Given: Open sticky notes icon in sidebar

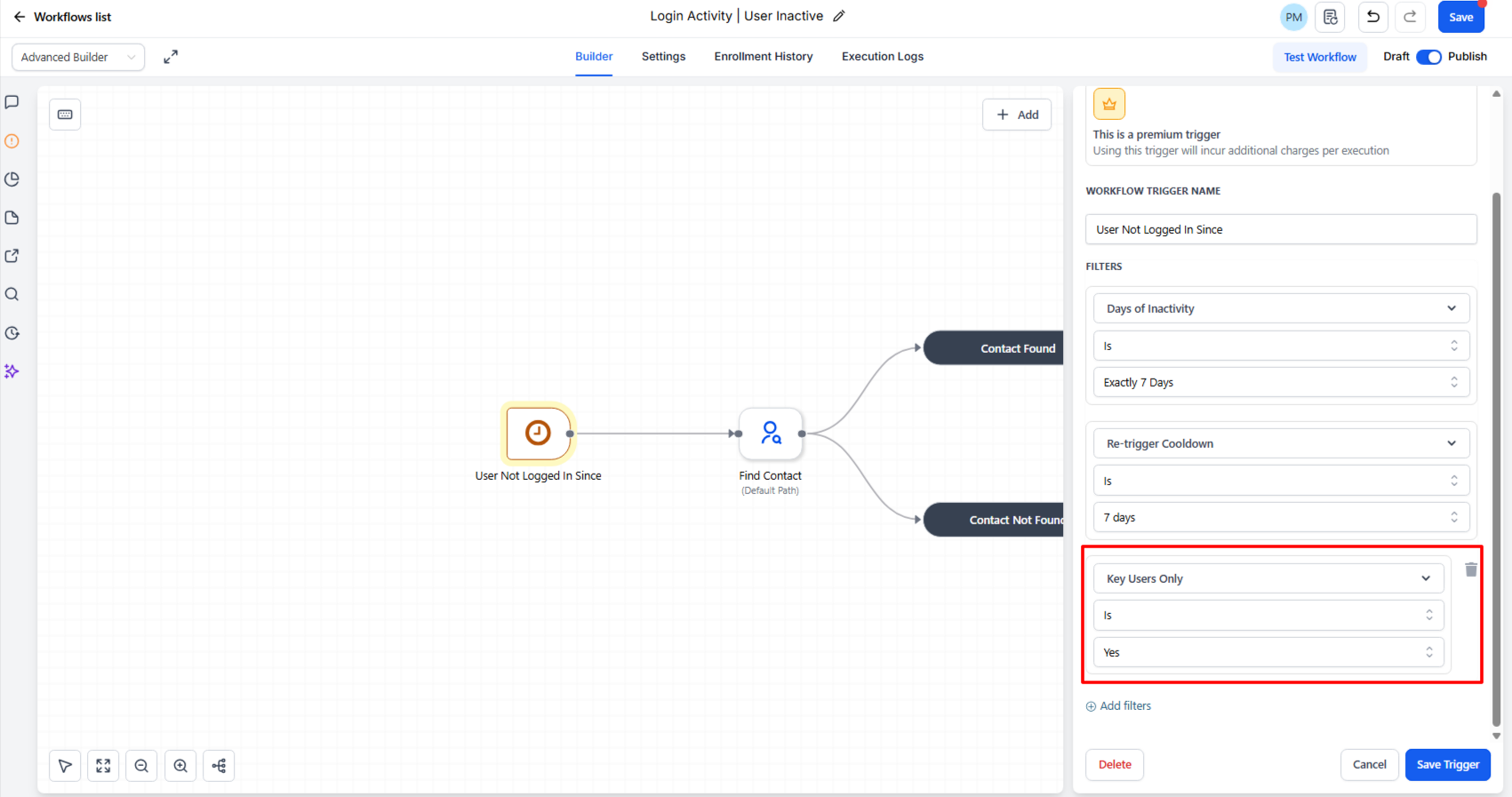Looking at the screenshot, I should [12, 218].
